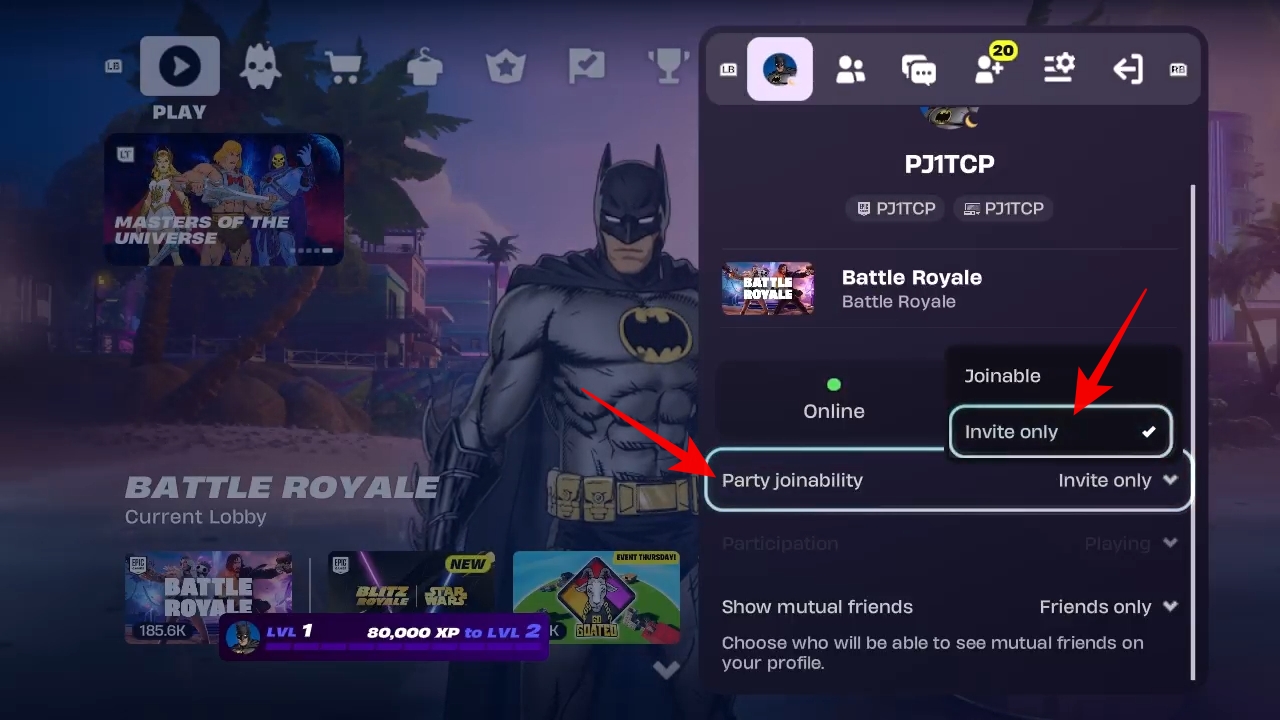Select the Battle Royale 185.6K game tile
This screenshot has height=720, width=1280.
coord(208,597)
